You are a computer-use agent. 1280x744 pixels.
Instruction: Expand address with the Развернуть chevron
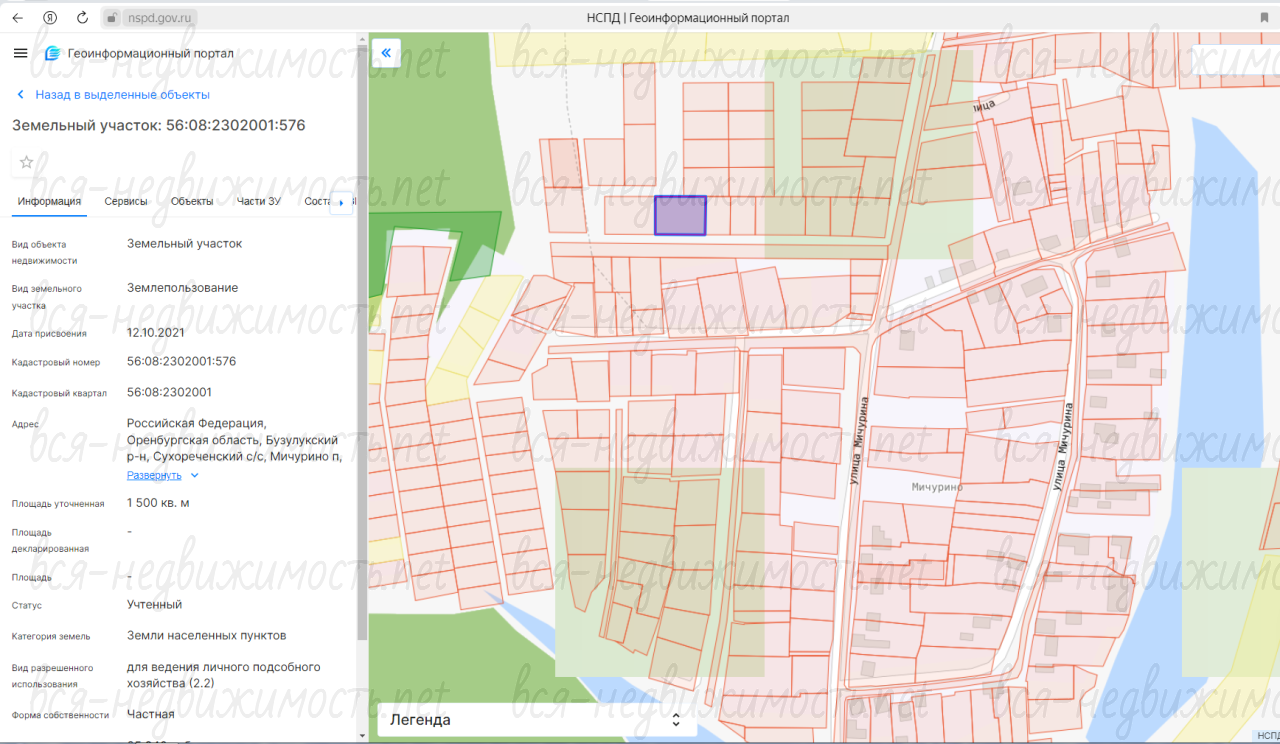click(195, 476)
